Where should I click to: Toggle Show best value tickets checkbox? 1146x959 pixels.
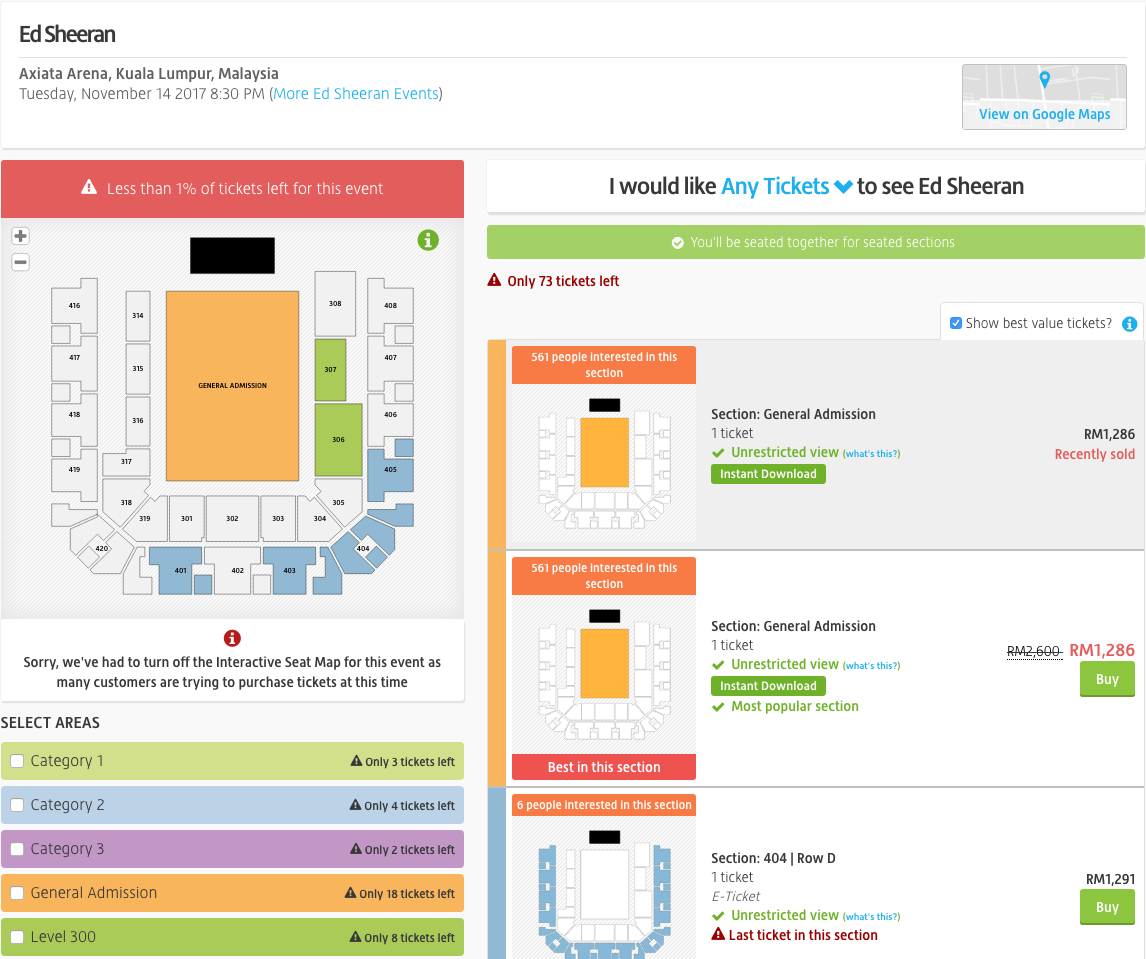click(956, 323)
